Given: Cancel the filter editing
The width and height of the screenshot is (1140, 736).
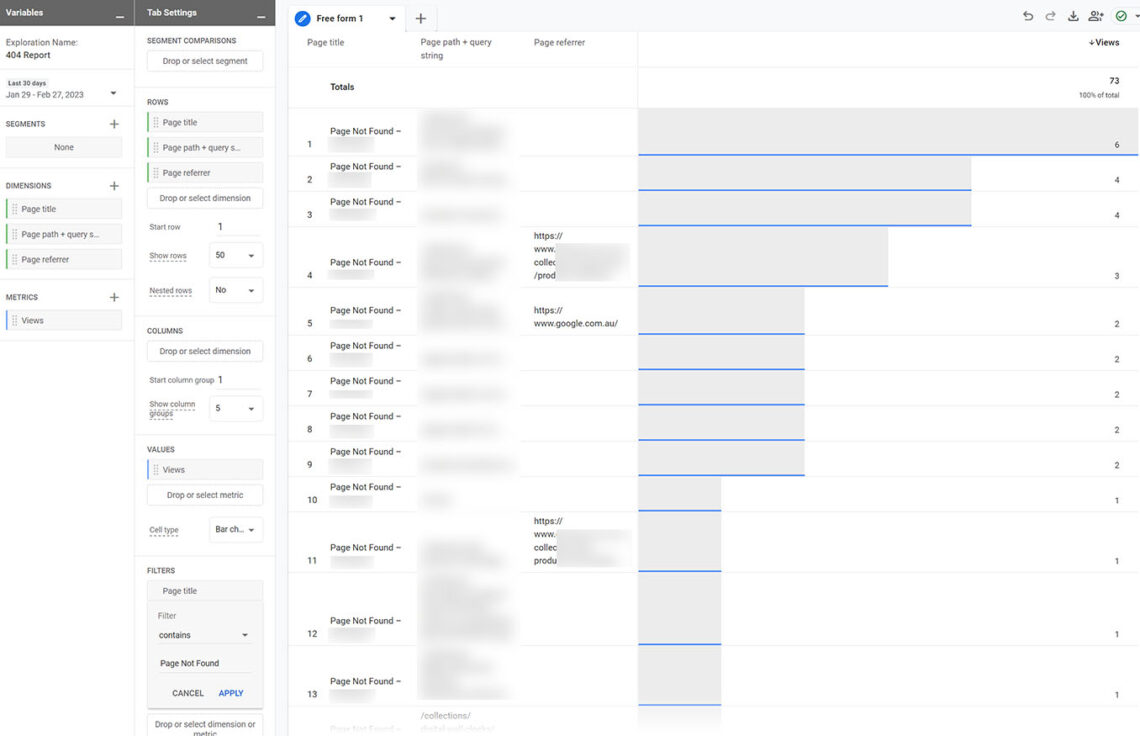Looking at the screenshot, I should click(x=188, y=693).
